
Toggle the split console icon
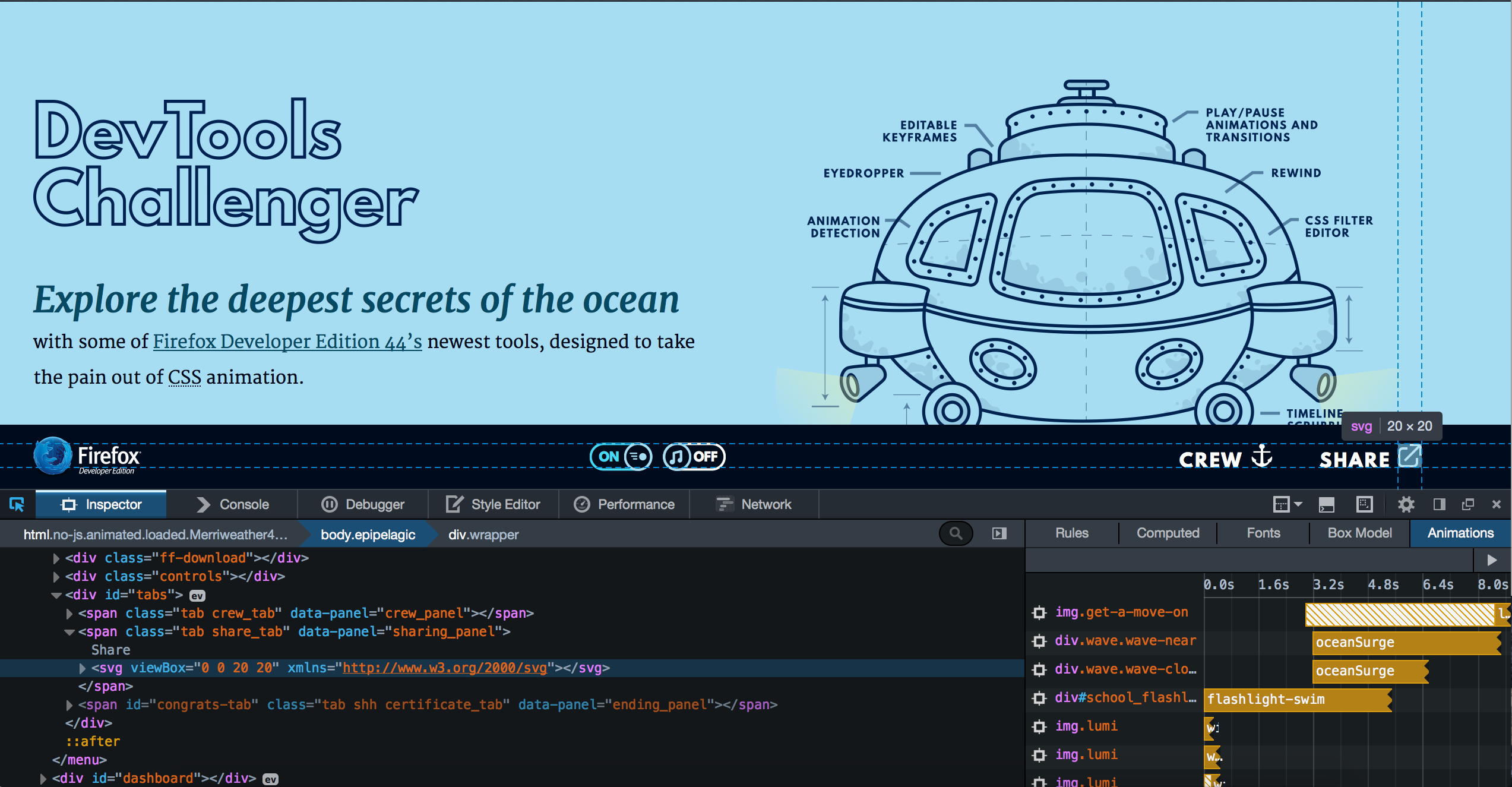[x=1326, y=504]
